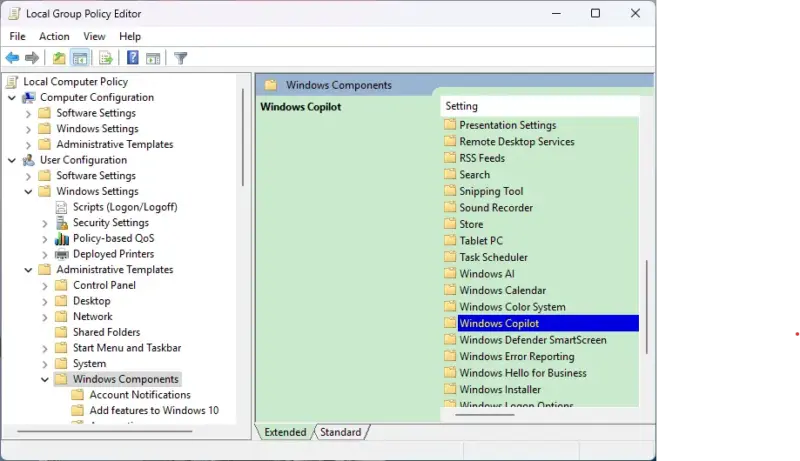Collapse Windows Components tree node
Image resolution: width=800 pixels, height=461 pixels.
pyautogui.click(x=45, y=379)
